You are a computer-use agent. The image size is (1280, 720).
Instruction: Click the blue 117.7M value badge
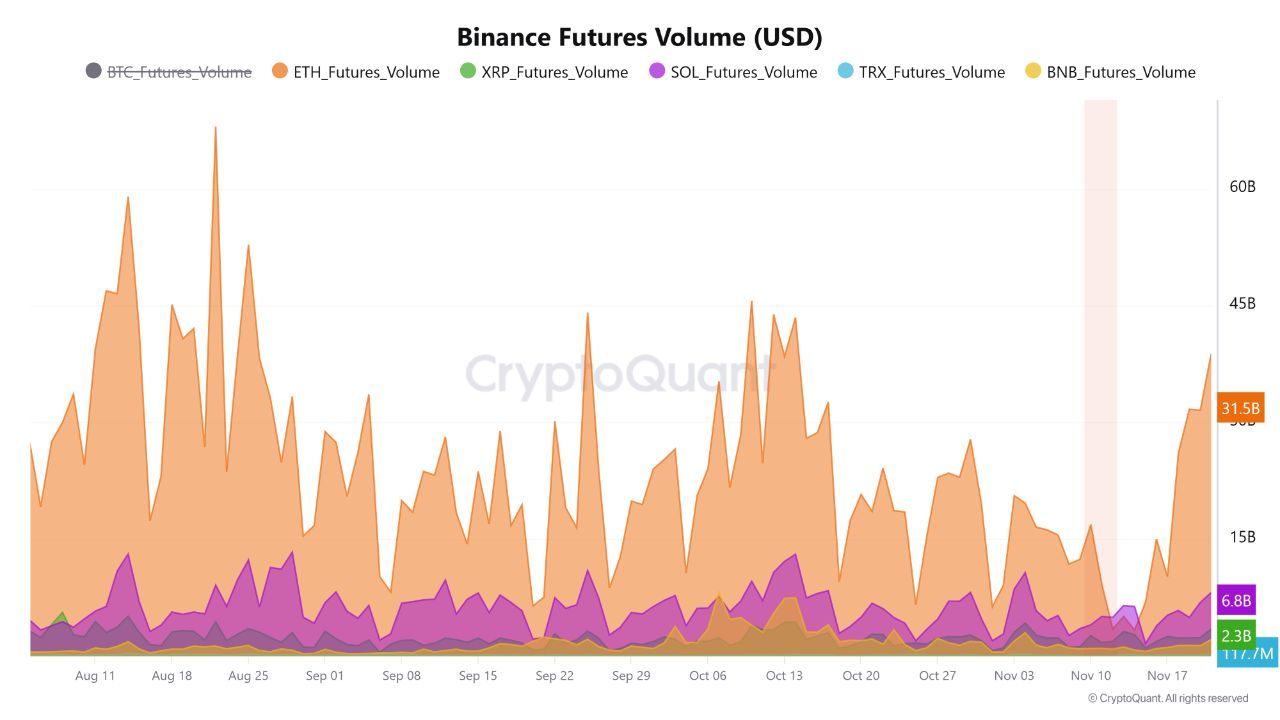point(1247,654)
